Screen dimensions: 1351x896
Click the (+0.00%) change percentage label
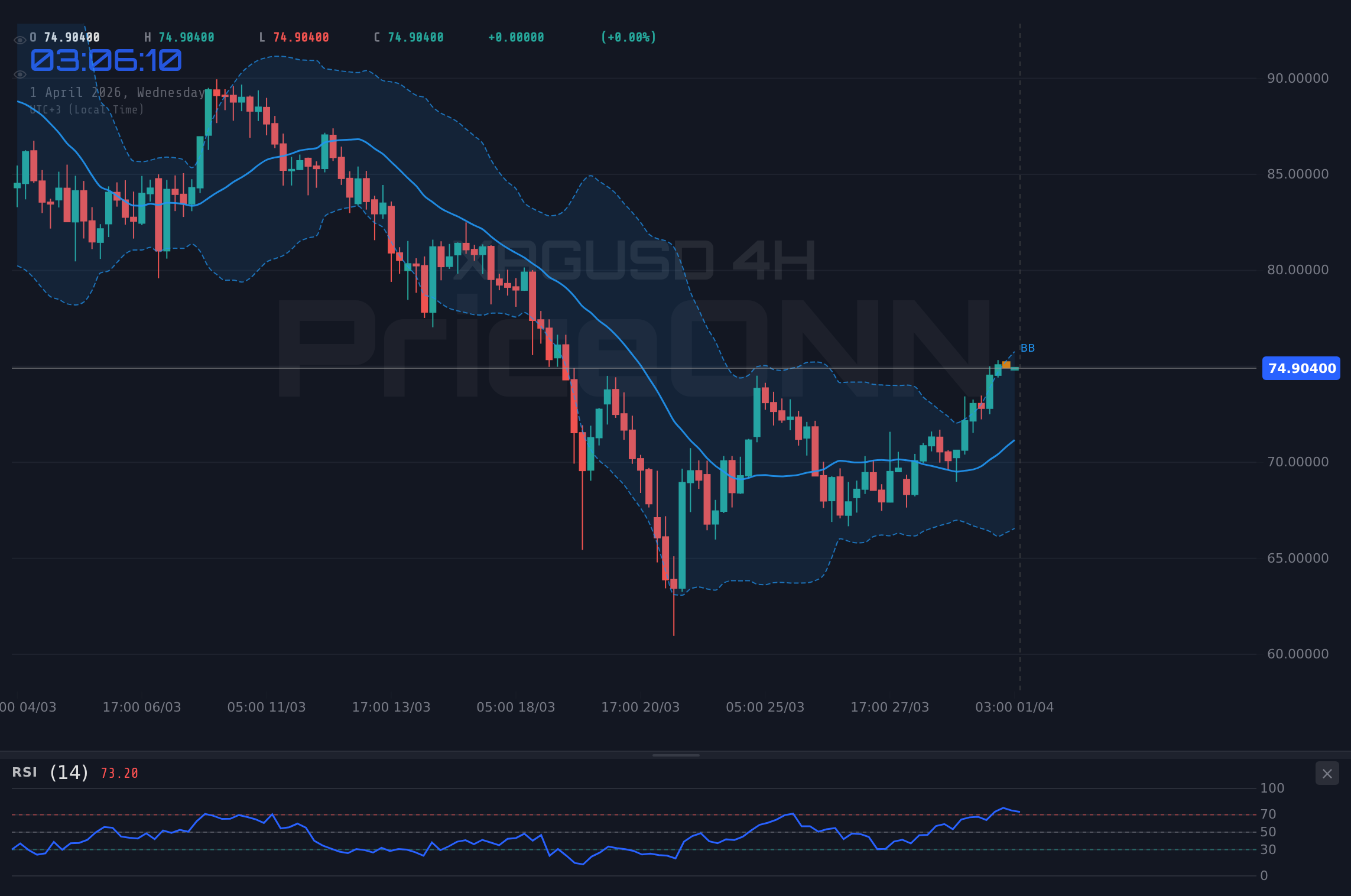628,37
